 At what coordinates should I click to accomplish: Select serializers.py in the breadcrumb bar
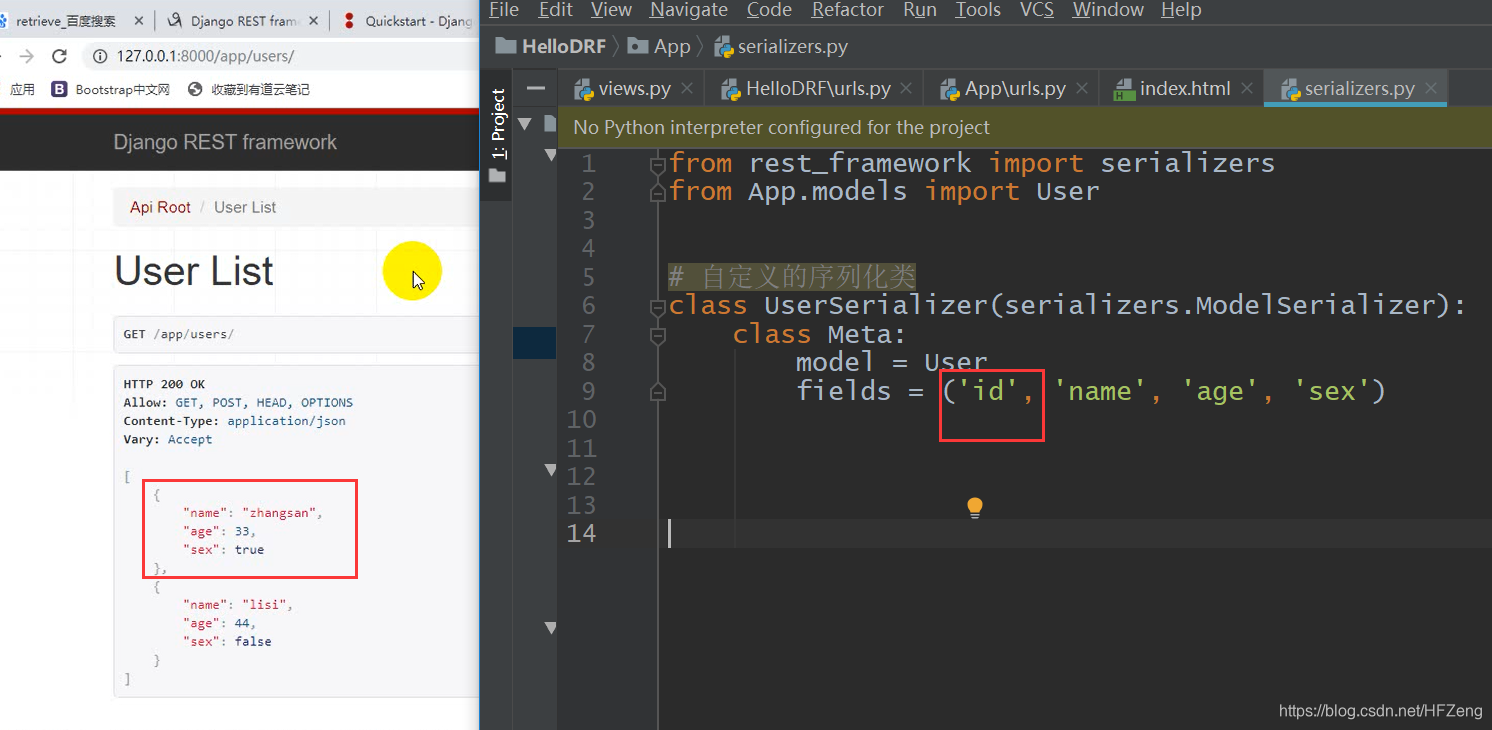[781, 46]
